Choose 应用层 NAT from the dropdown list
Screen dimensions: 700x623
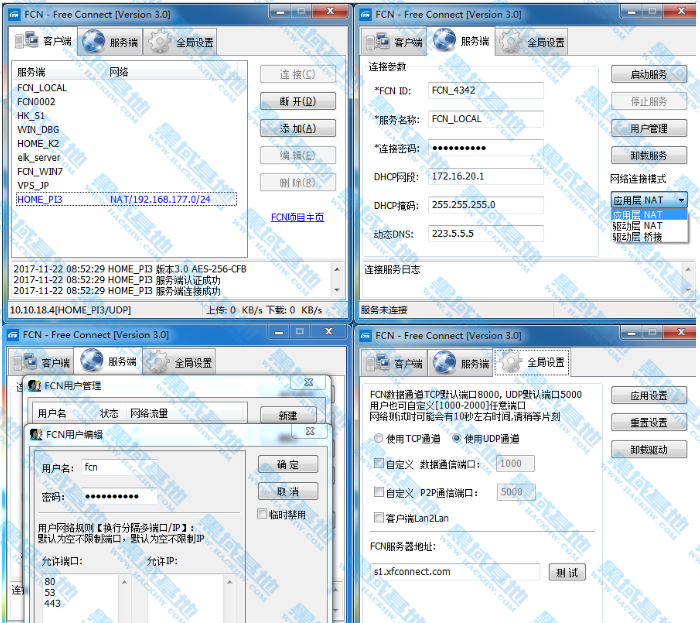(x=649, y=215)
